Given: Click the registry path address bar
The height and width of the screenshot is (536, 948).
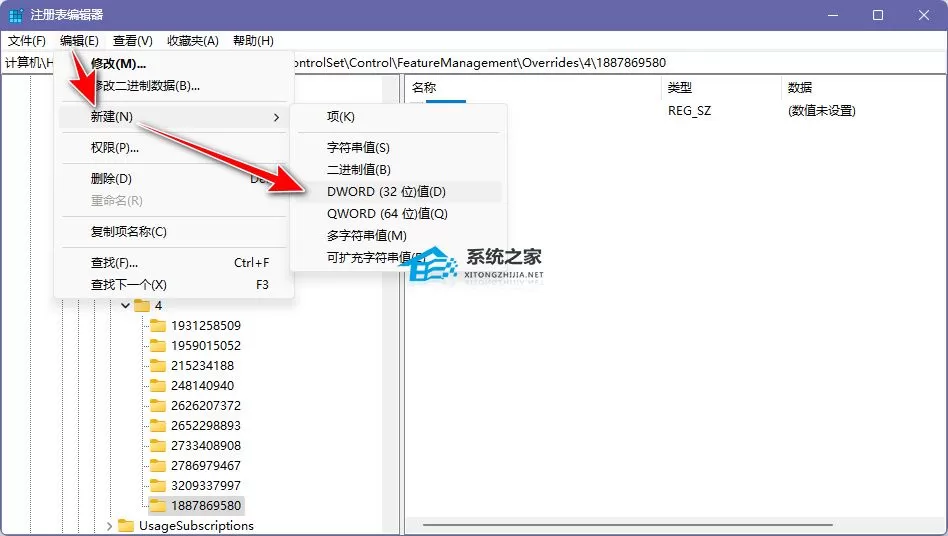Looking at the screenshot, I should [474, 63].
